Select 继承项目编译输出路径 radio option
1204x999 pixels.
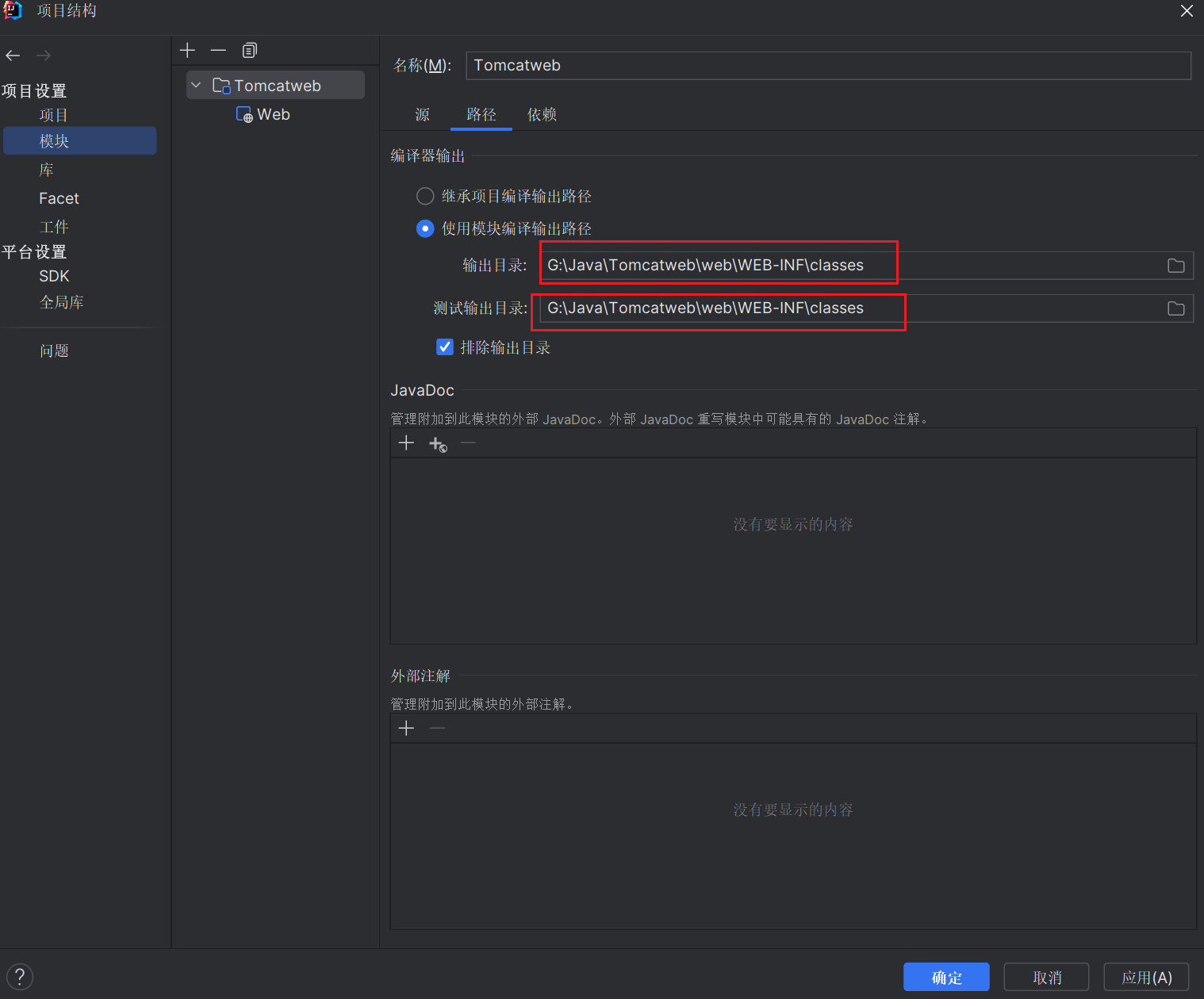pyautogui.click(x=425, y=196)
